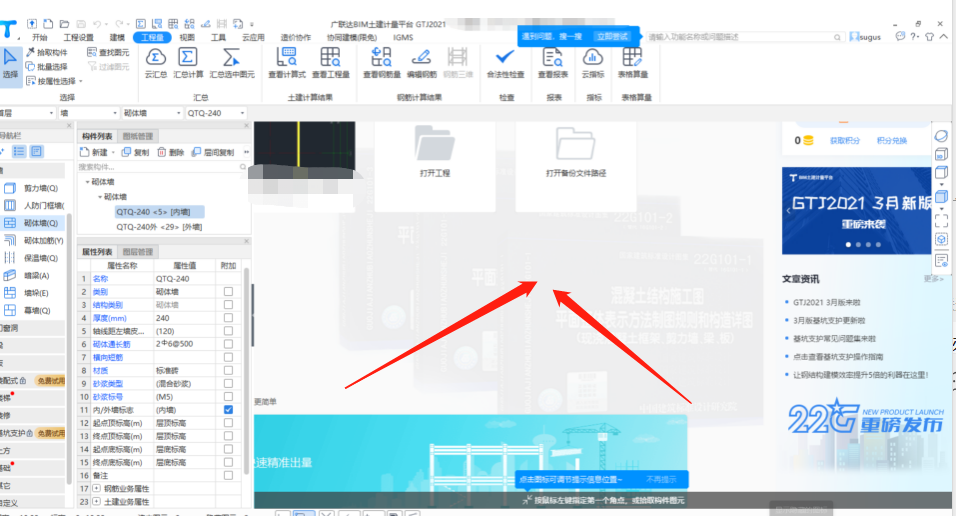
Task: Click the 云指标 cloud icon
Action: 593,63
